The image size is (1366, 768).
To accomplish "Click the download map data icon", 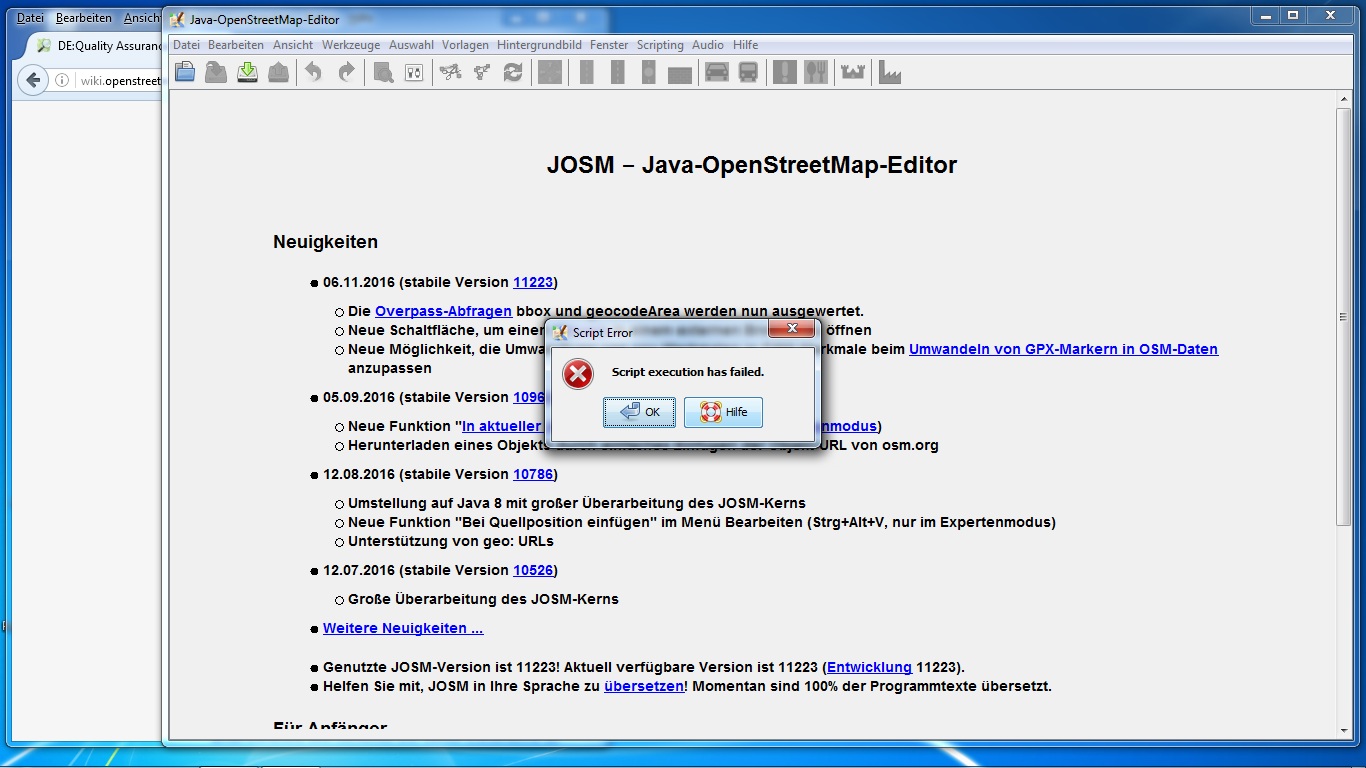I will click(247, 72).
